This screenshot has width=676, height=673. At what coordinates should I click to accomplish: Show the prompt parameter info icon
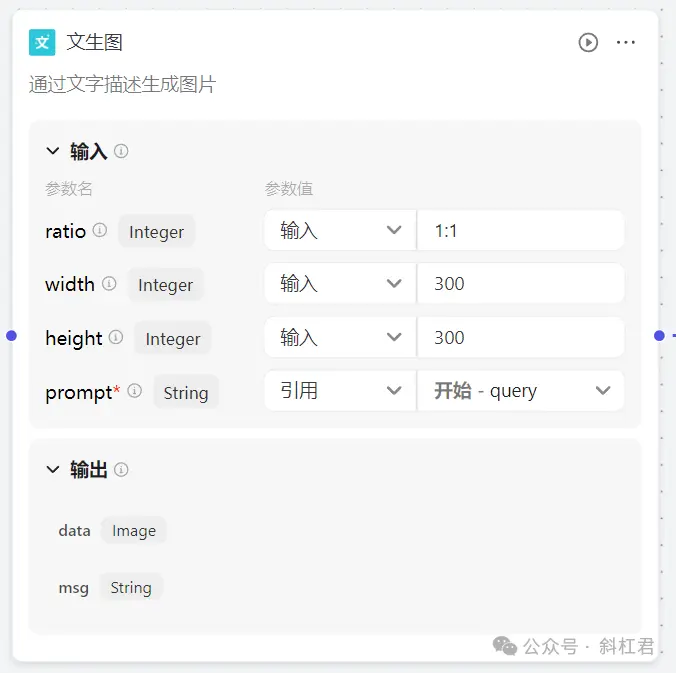point(135,391)
